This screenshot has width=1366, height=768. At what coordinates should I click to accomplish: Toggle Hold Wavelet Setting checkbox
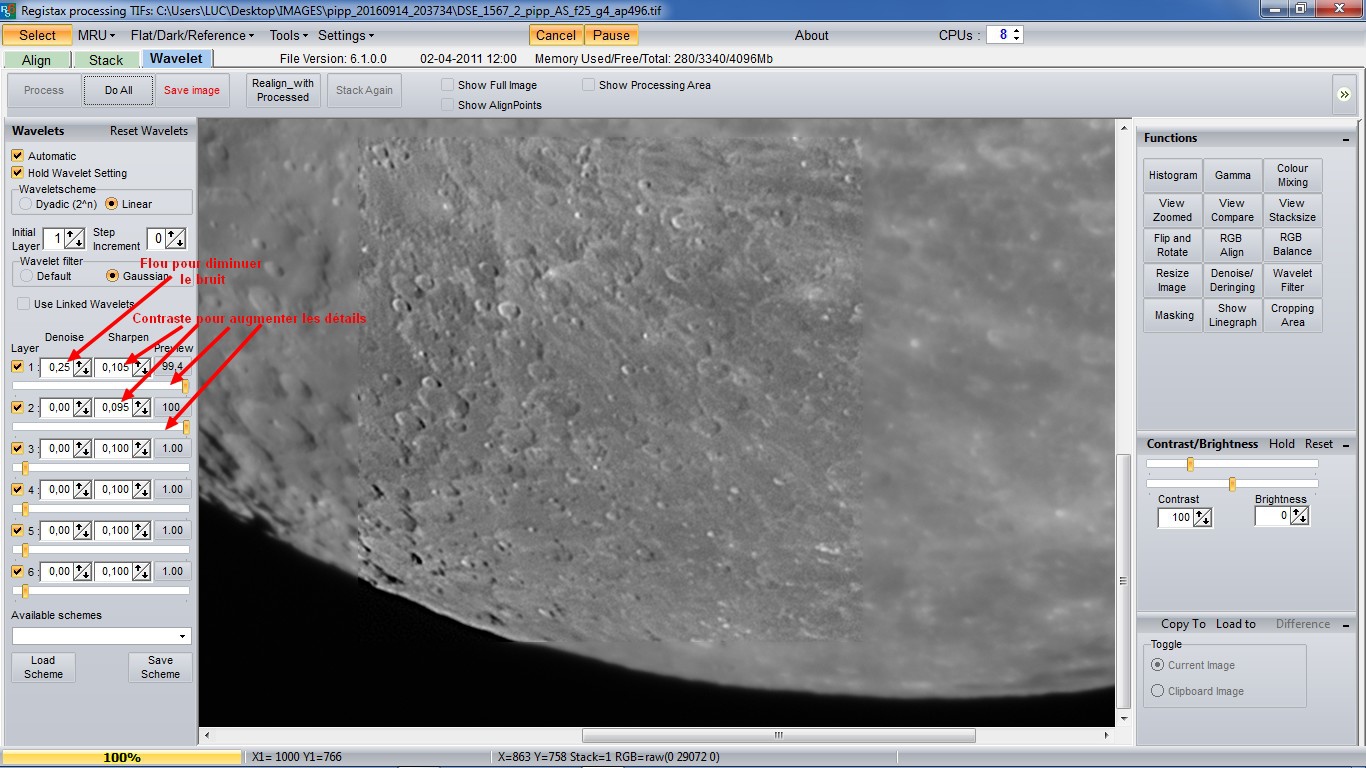17,173
